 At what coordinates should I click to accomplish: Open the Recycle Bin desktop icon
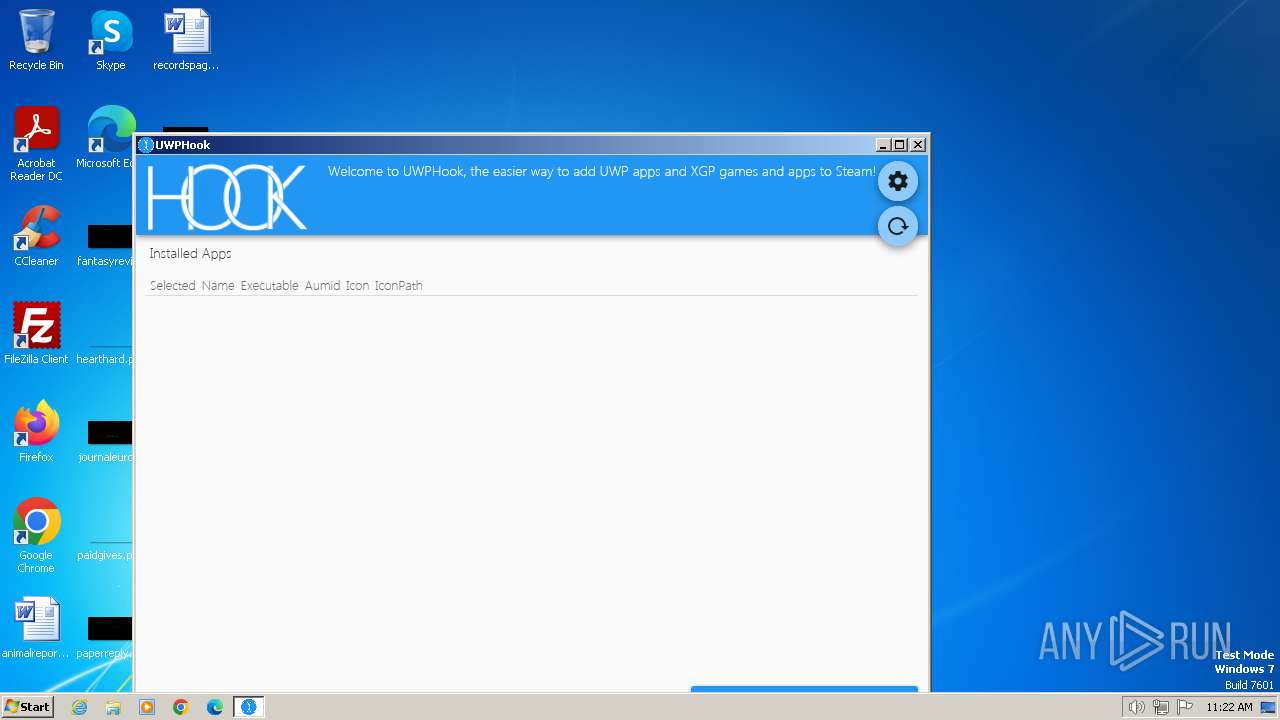36,40
